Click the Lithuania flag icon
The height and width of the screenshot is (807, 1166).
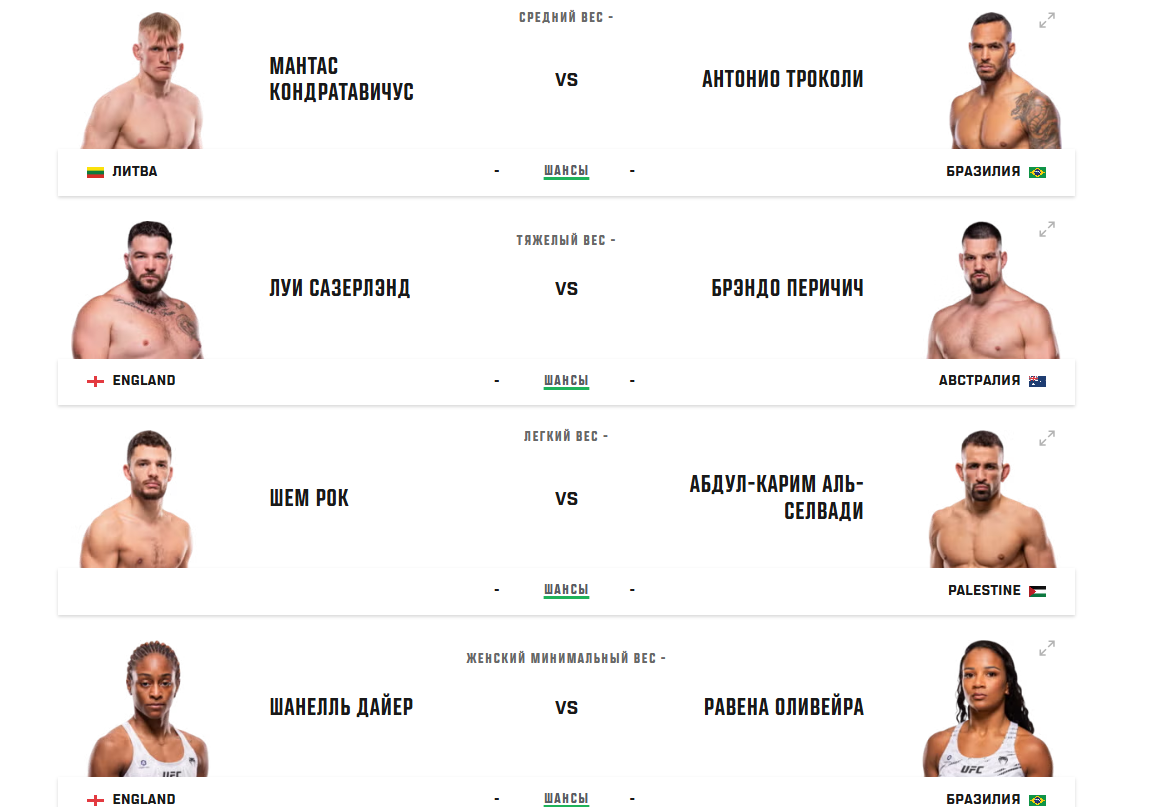95,172
